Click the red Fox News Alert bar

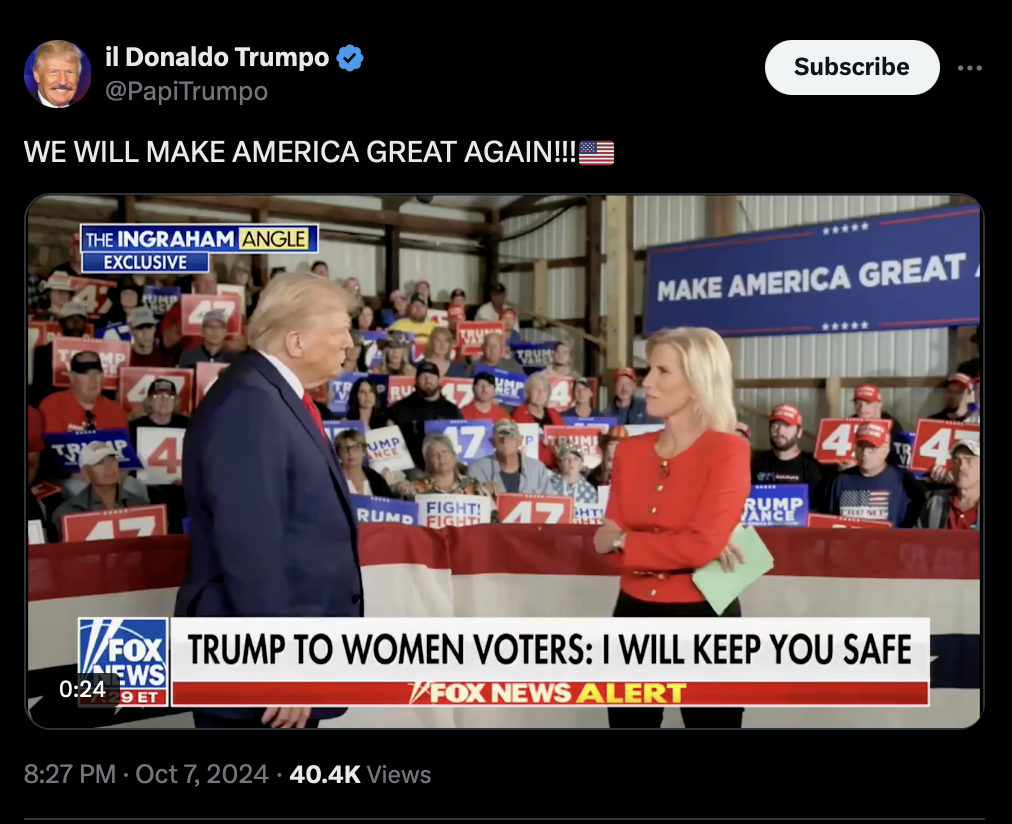click(549, 693)
